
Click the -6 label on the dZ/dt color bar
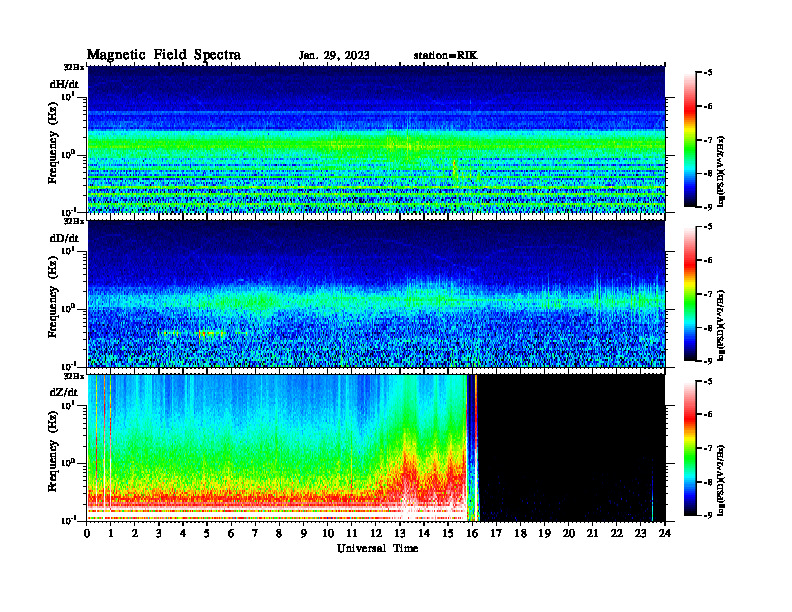click(708, 415)
